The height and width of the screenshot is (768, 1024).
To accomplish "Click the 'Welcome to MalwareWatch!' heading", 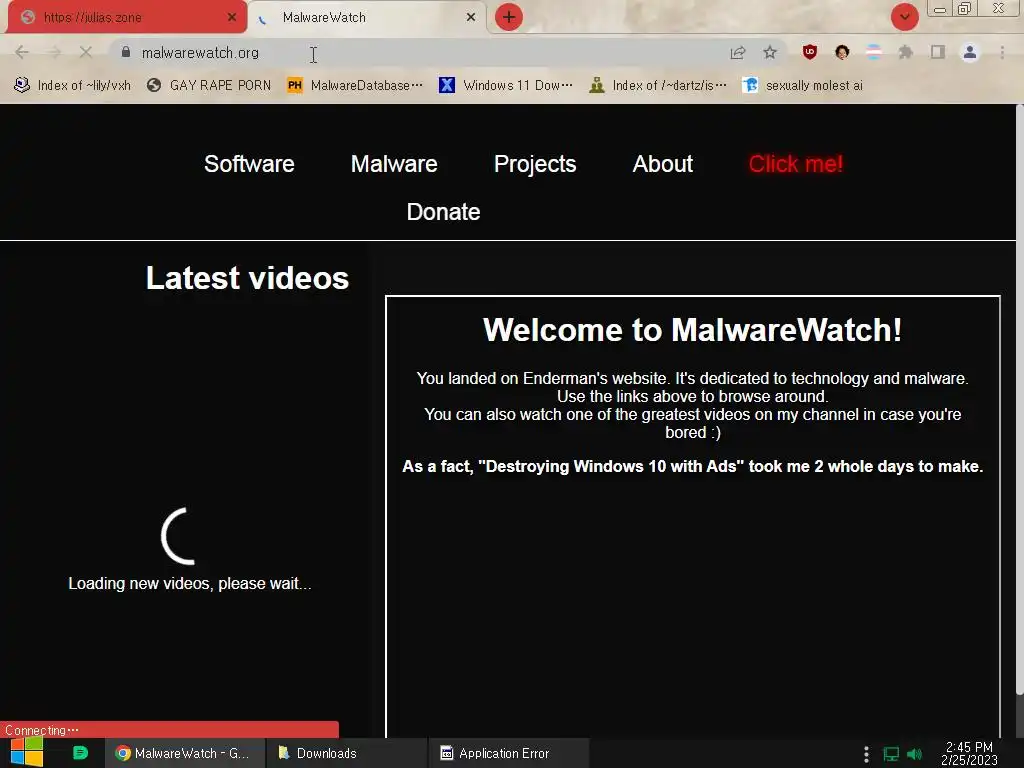I will click(x=692, y=330).
